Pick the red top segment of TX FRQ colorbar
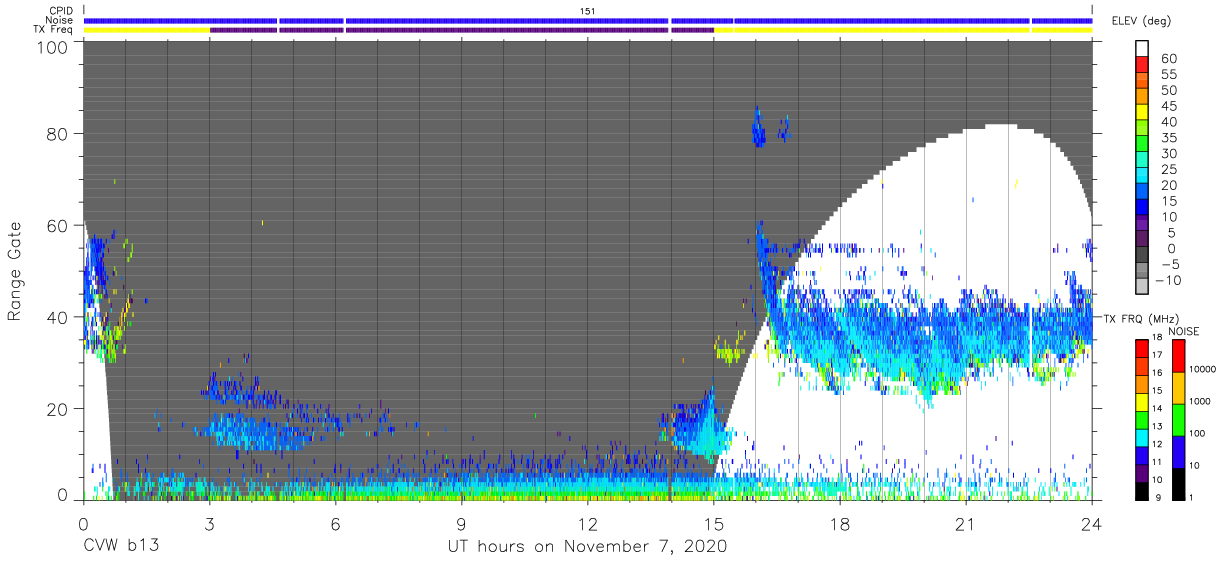Screen dimensions: 1228x567 [x=1143, y=348]
